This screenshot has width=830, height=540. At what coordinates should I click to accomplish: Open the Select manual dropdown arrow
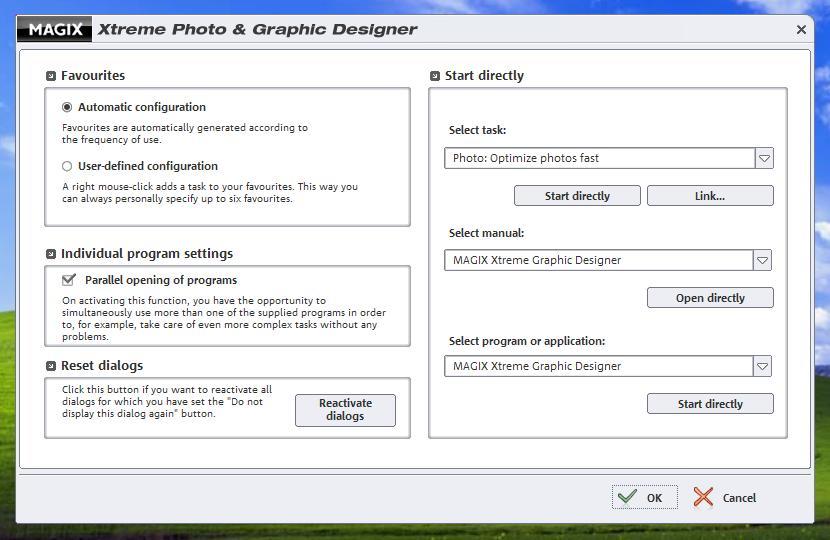(762, 260)
